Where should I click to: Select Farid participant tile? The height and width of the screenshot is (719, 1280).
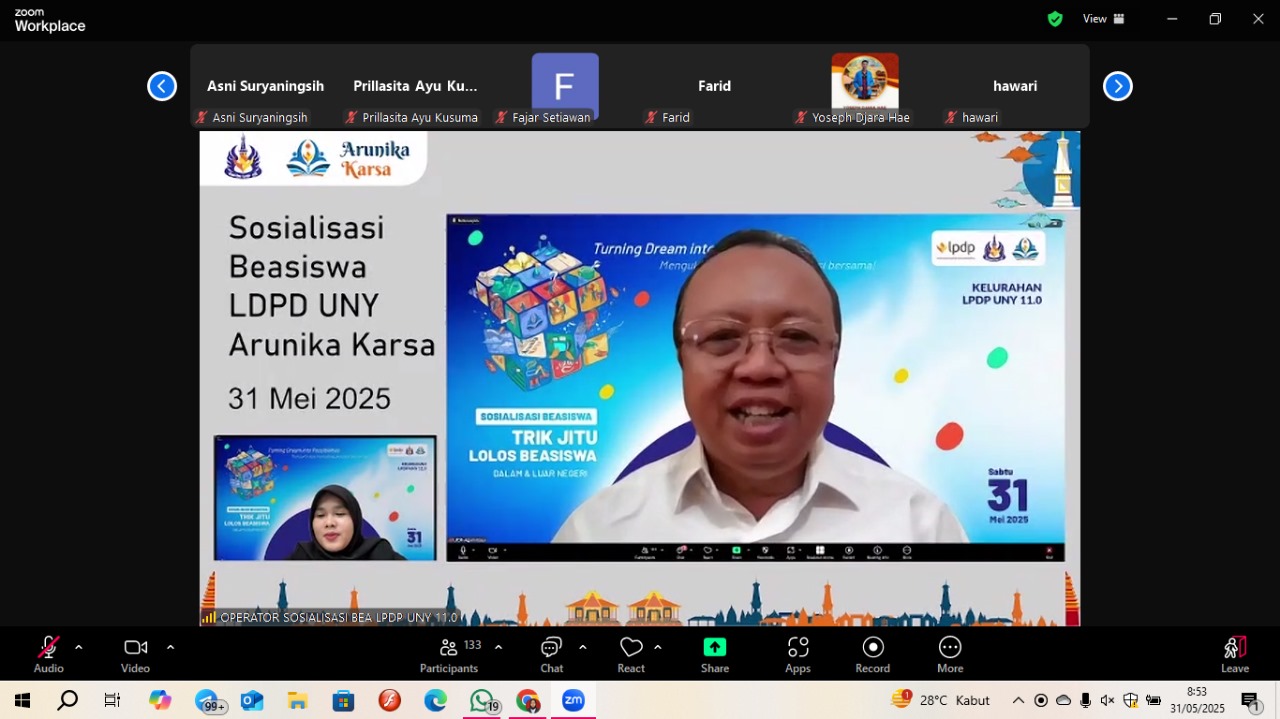(x=715, y=87)
